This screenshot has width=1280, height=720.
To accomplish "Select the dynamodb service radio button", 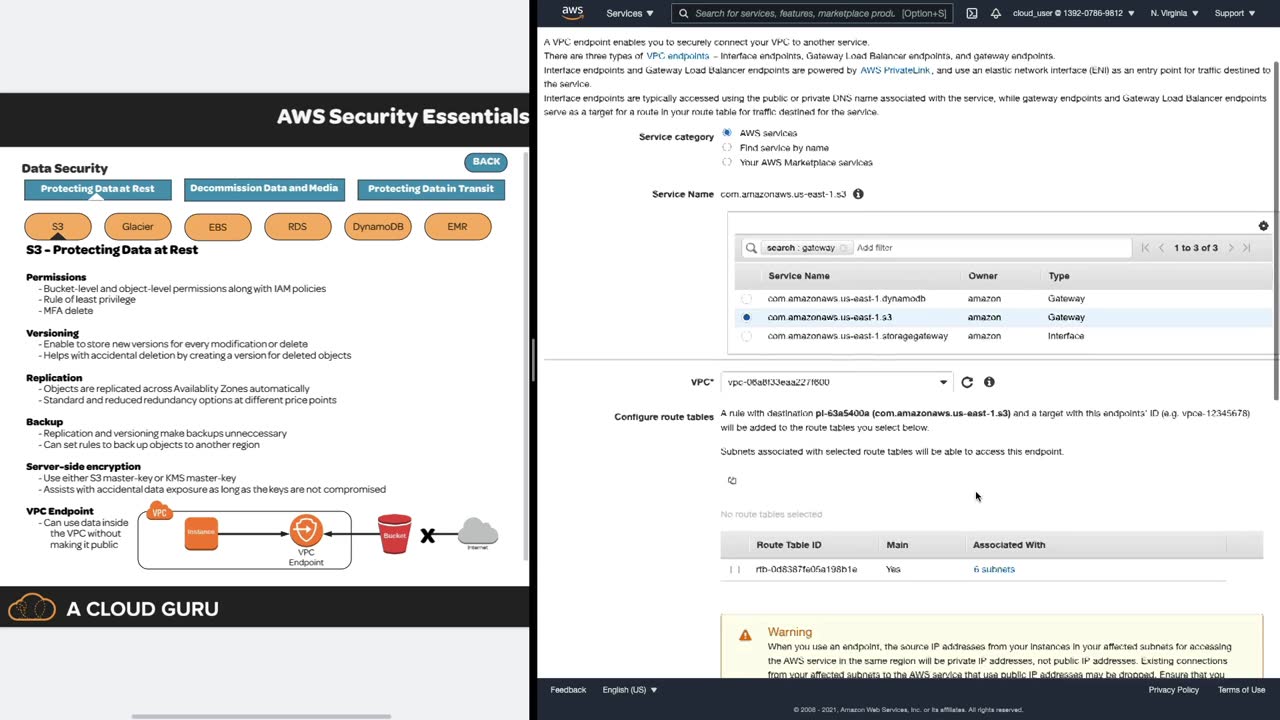I will pyautogui.click(x=746, y=299).
